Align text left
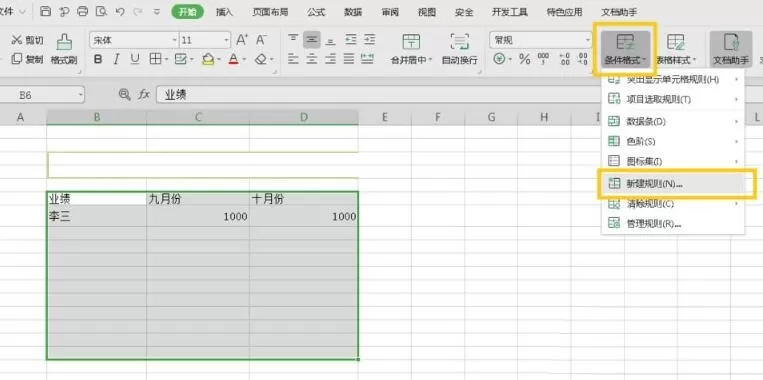Screen dimensions: 763x380 (292, 59)
